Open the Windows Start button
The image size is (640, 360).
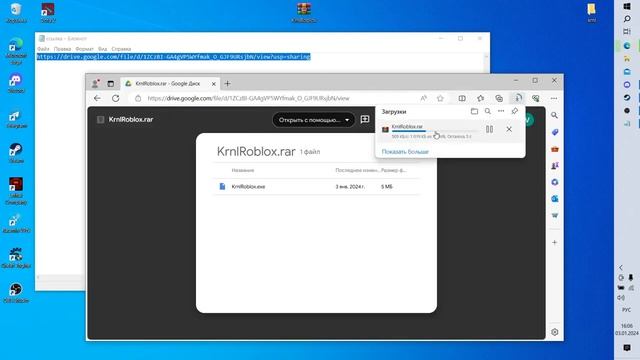click(x=627, y=7)
